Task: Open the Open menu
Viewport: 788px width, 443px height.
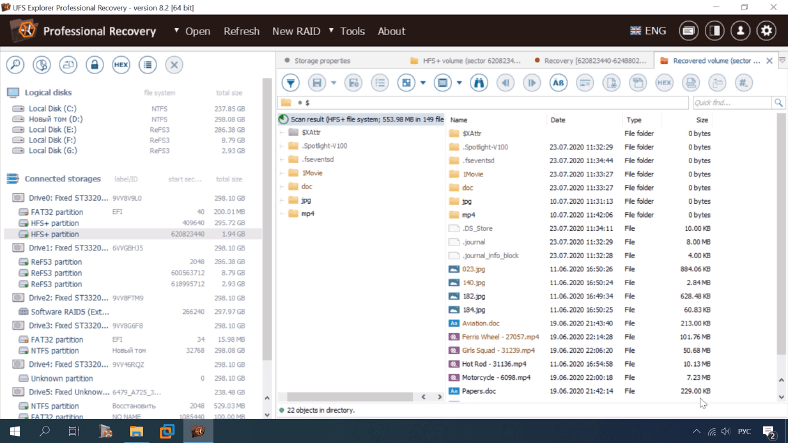Action: point(198,31)
